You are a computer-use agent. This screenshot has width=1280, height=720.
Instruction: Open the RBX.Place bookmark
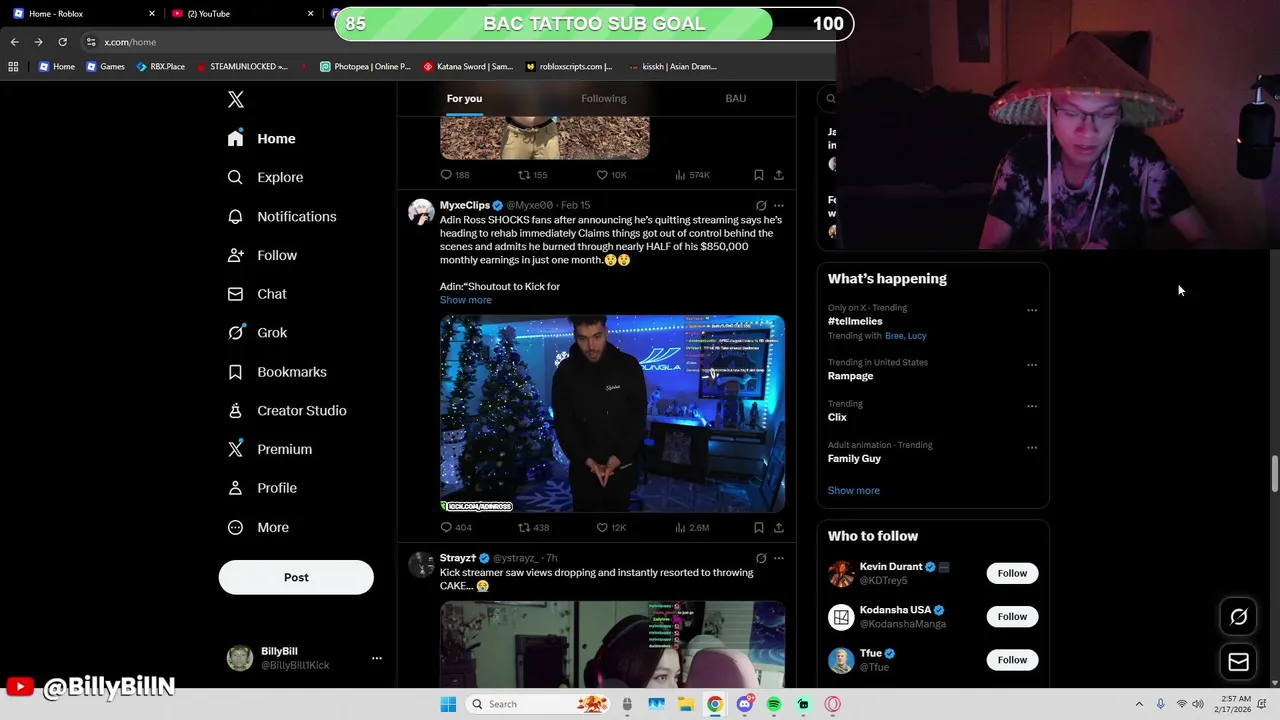click(x=160, y=67)
